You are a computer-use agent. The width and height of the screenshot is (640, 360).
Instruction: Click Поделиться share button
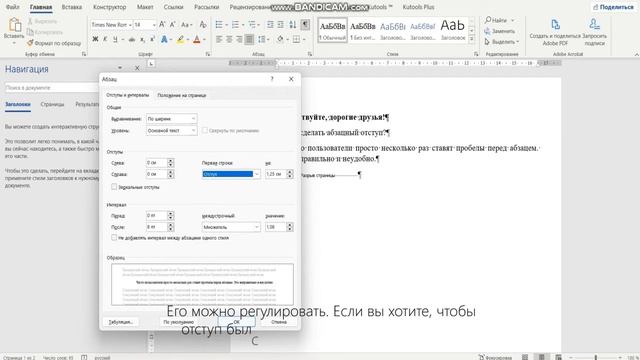click(x=613, y=7)
